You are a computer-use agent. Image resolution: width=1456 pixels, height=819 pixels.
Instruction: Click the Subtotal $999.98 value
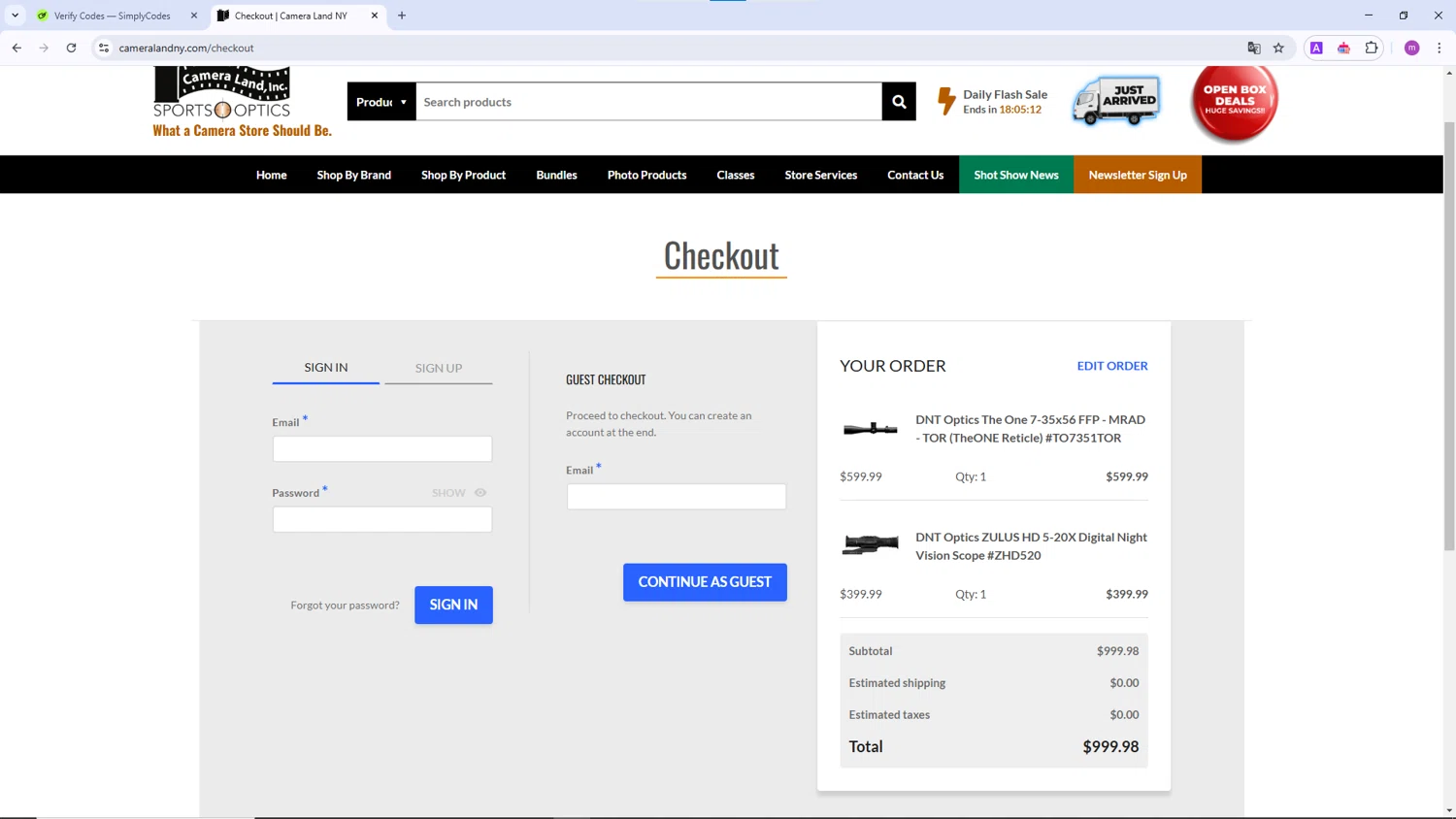1118,651
